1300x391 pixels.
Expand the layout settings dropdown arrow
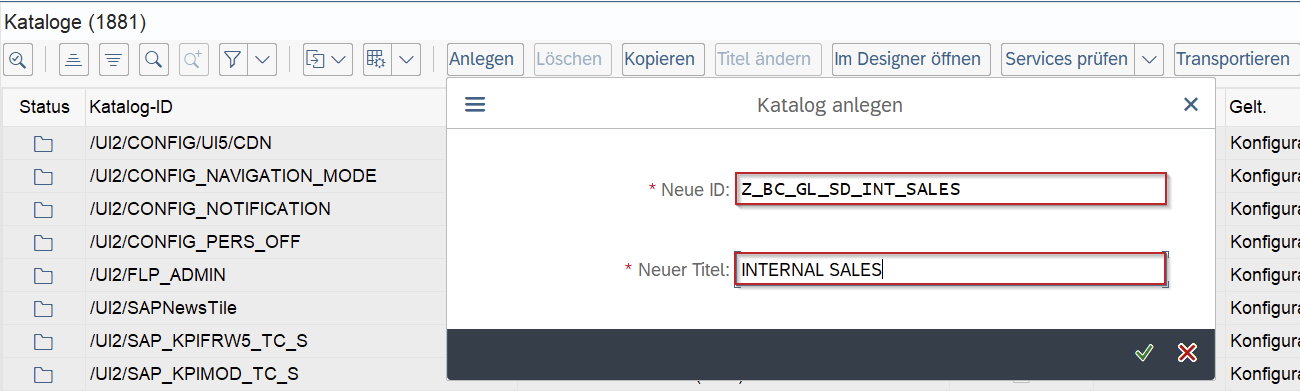[406, 59]
